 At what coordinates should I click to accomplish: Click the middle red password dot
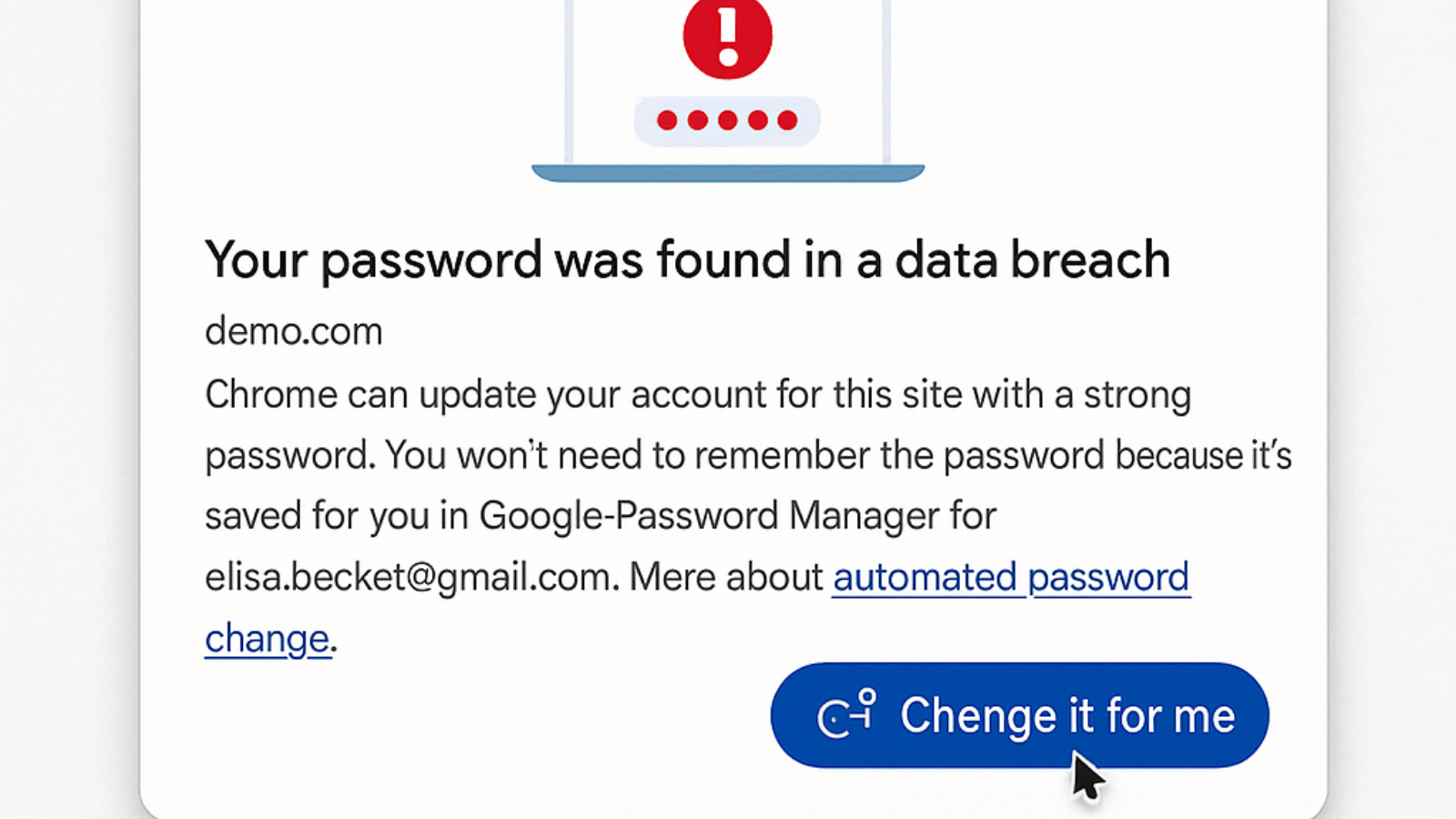[727, 120]
